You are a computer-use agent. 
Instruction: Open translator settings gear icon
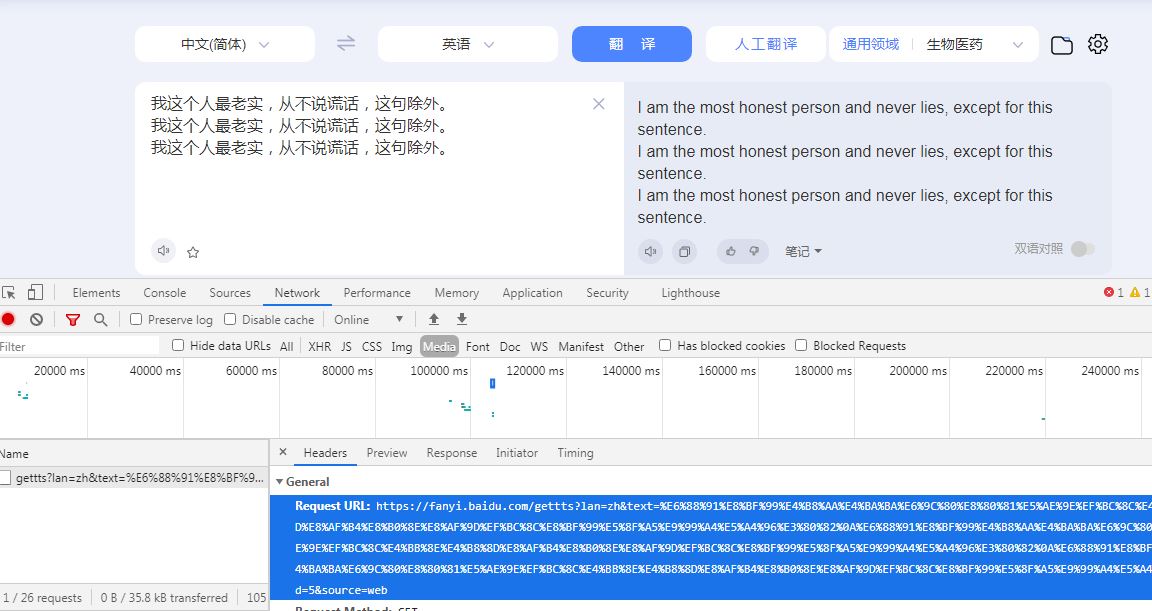point(1098,44)
